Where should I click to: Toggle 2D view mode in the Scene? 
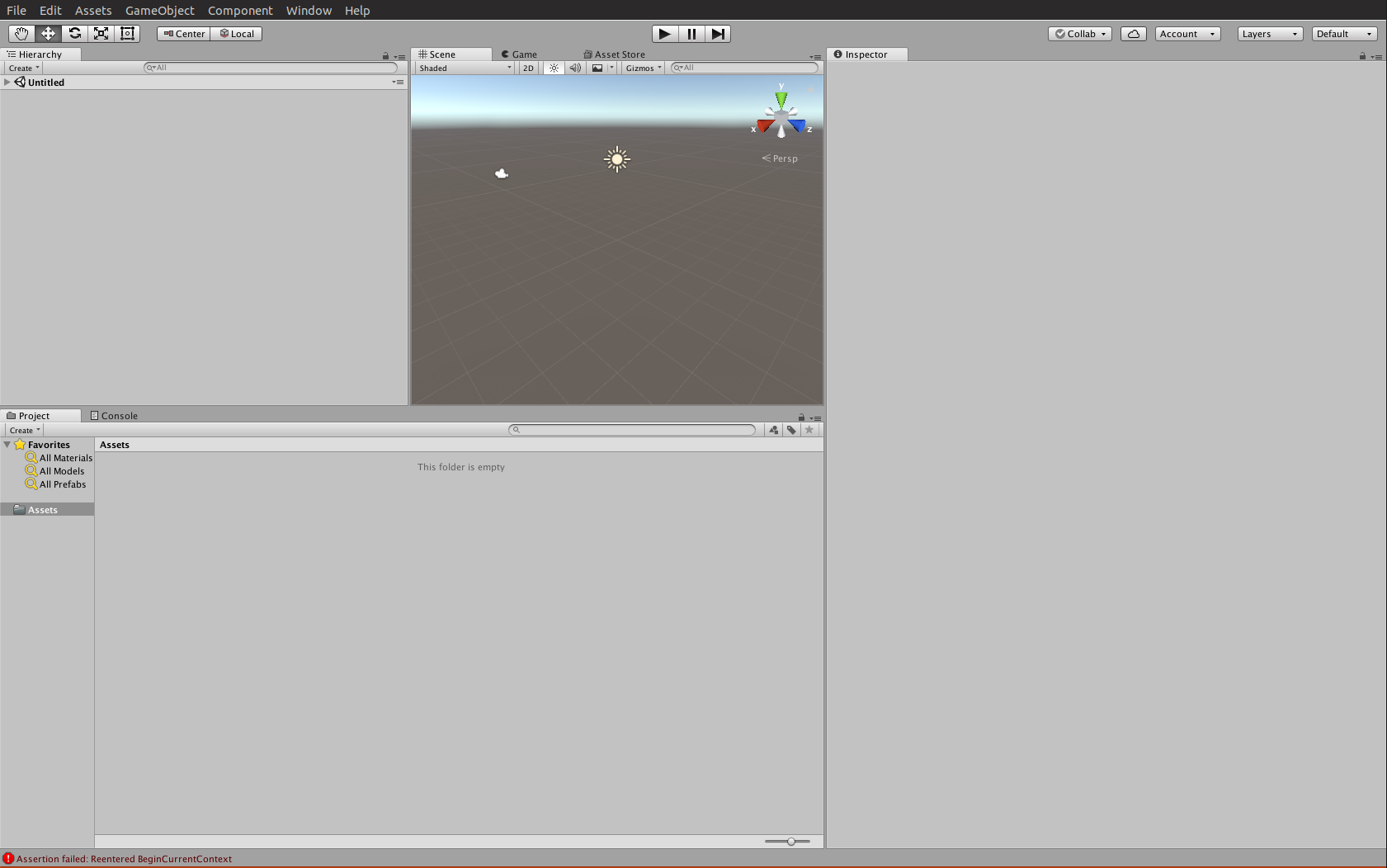[527, 68]
